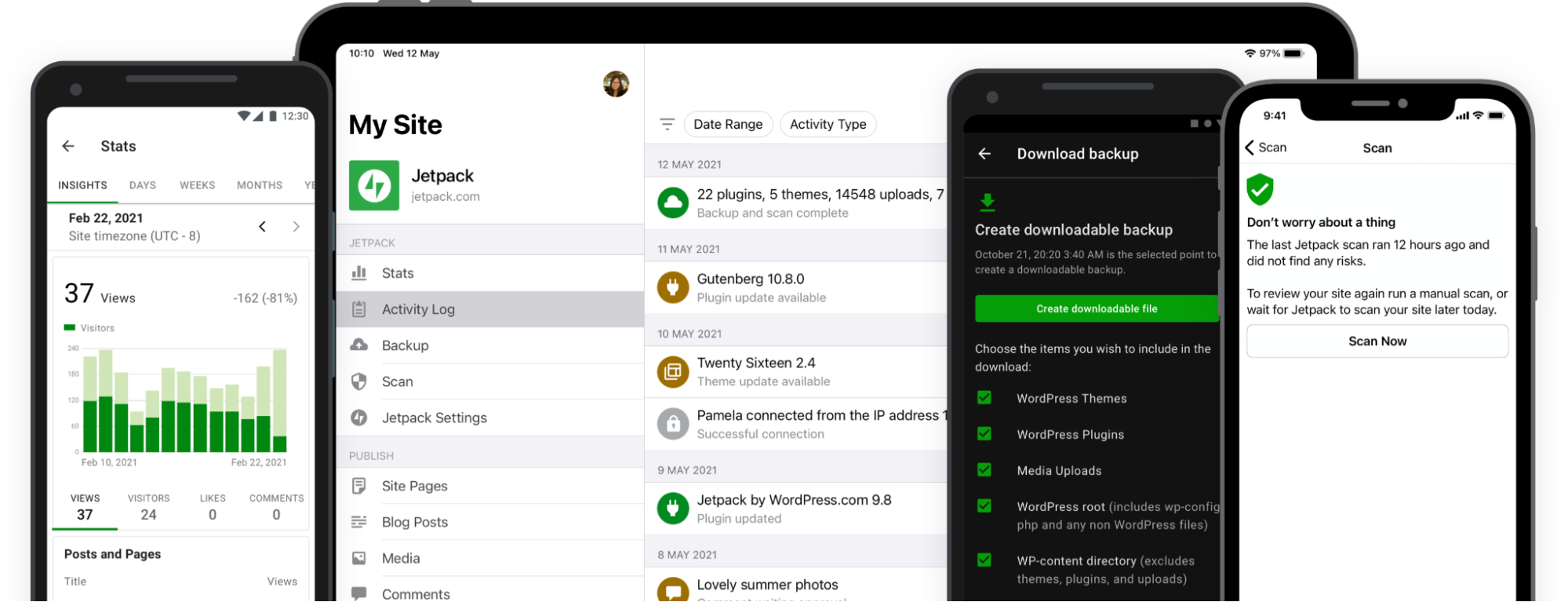This screenshot has height=602, width=1568.
Task: Click tablet battery indicator at 97%
Action: tap(1293, 53)
